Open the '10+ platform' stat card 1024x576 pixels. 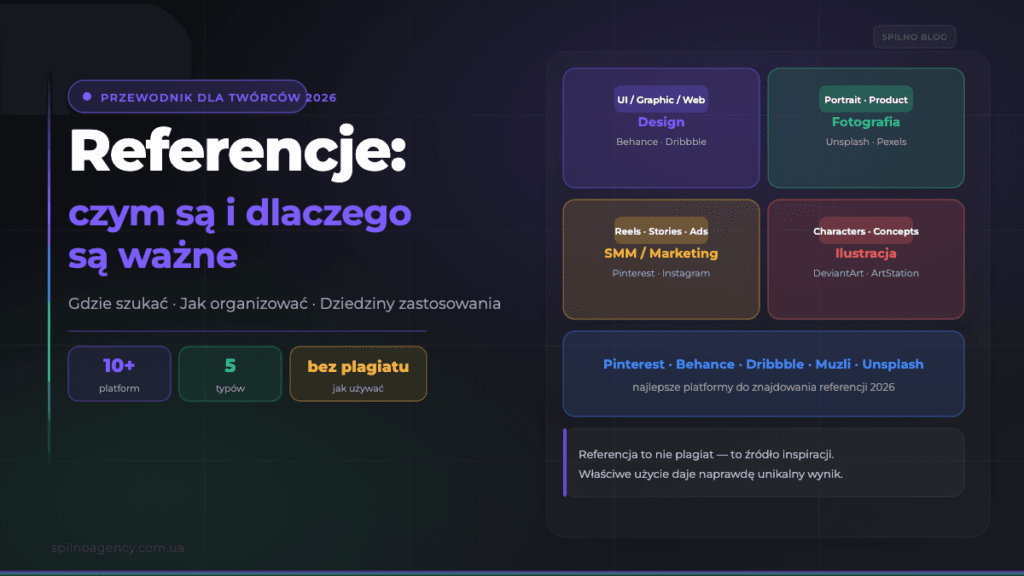point(120,374)
